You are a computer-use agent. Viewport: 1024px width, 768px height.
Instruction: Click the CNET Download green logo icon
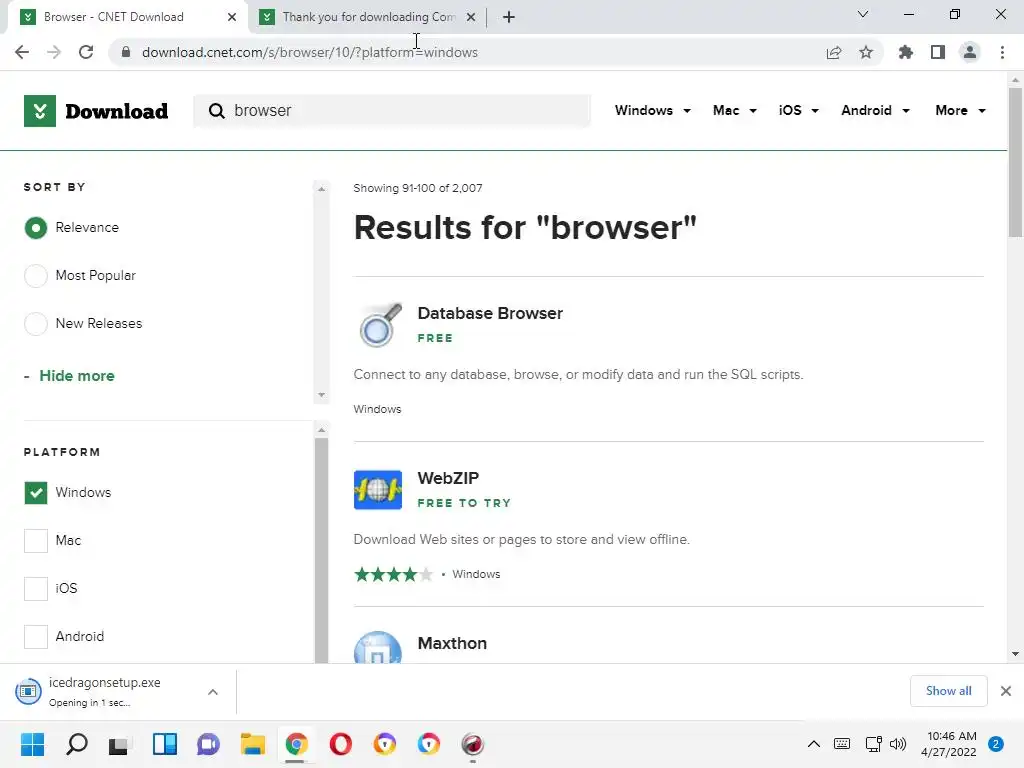point(40,111)
